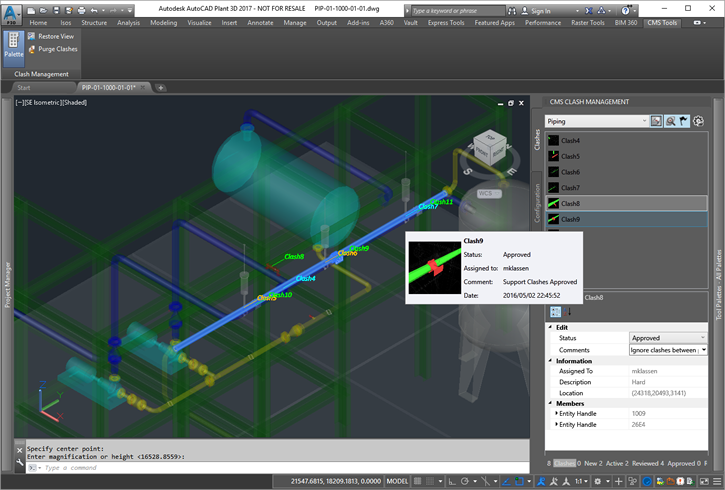
Task: Expand the Entity Handle 26E4 row
Action: point(556,424)
